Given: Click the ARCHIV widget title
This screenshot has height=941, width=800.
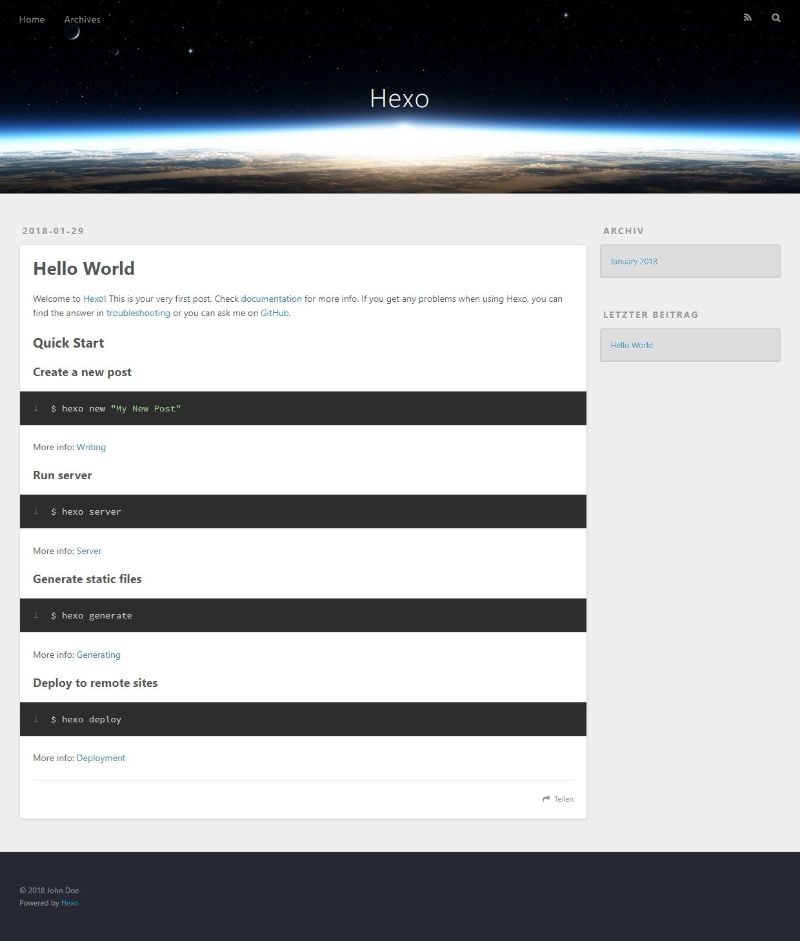Looking at the screenshot, I should click(x=624, y=230).
